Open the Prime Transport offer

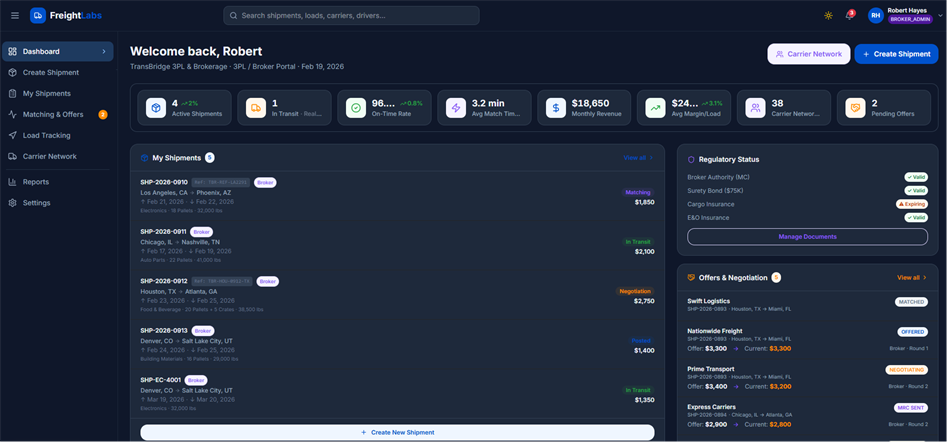click(x=807, y=377)
